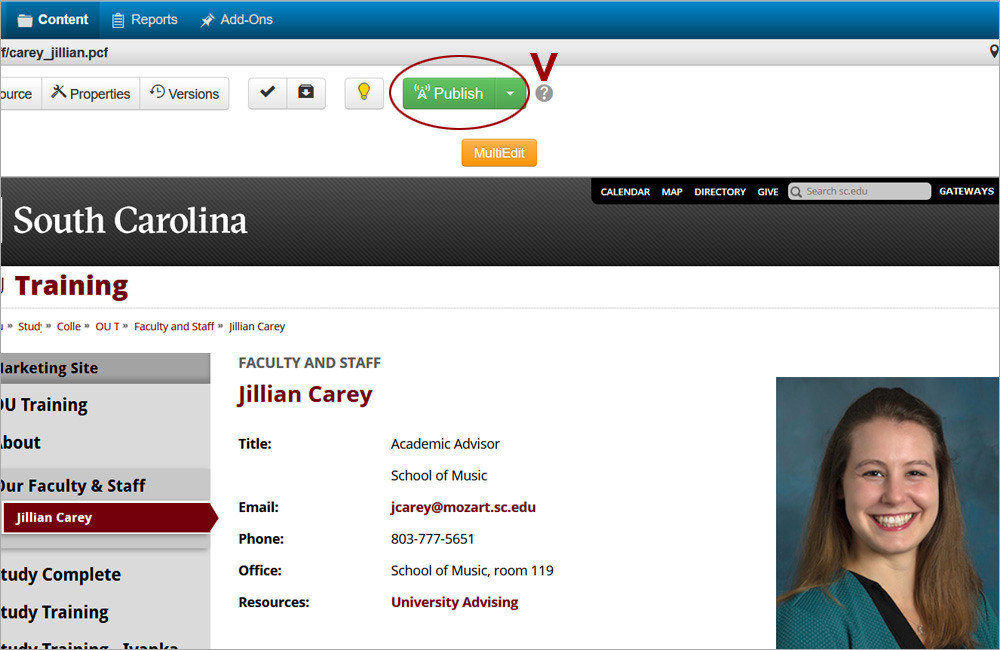This screenshot has width=1000, height=650.
Task: Click the FACULTY AND STAFF section label
Action: click(309, 363)
